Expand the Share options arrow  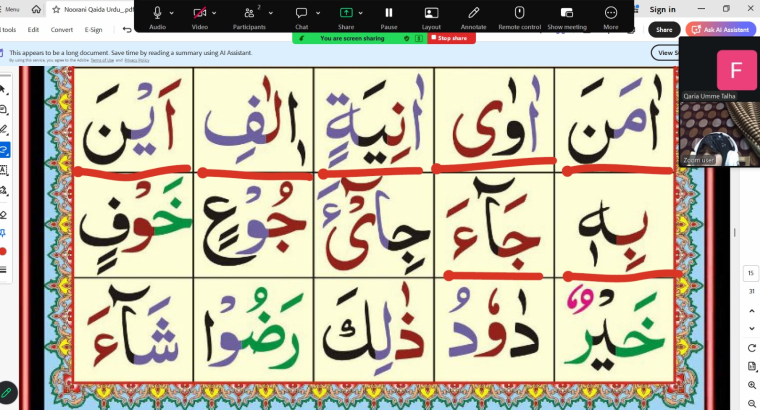tap(360, 13)
